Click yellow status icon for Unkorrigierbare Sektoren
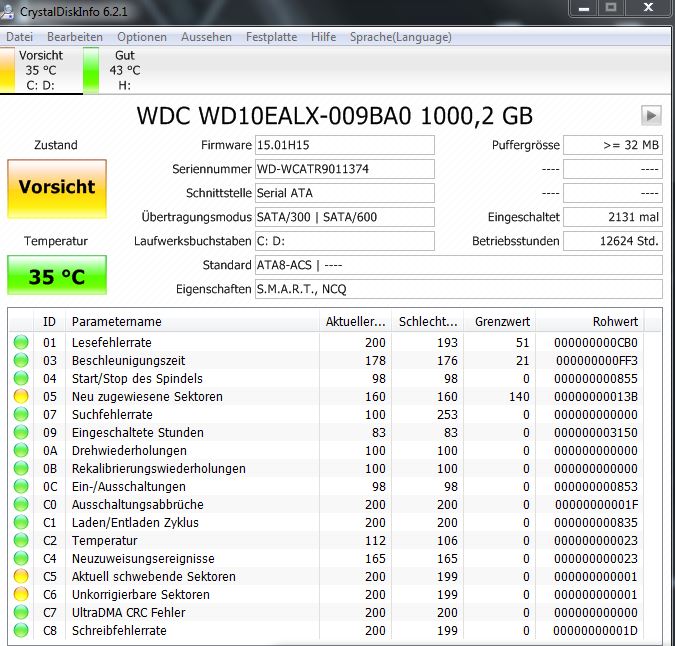 [21, 594]
